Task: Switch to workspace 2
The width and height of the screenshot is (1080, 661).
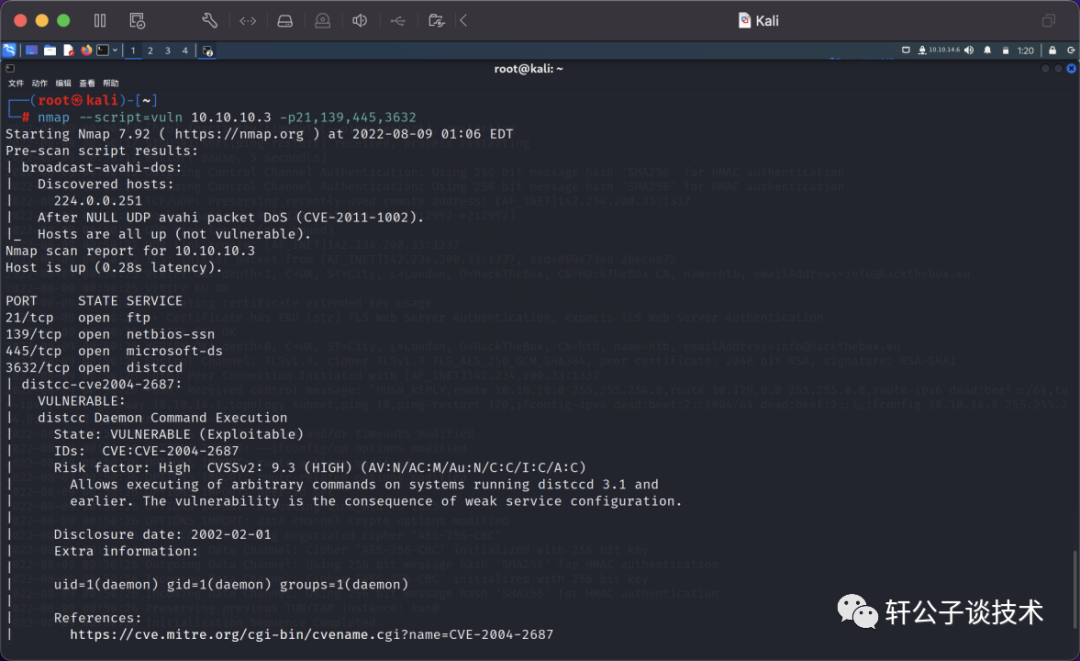Action: point(150,50)
